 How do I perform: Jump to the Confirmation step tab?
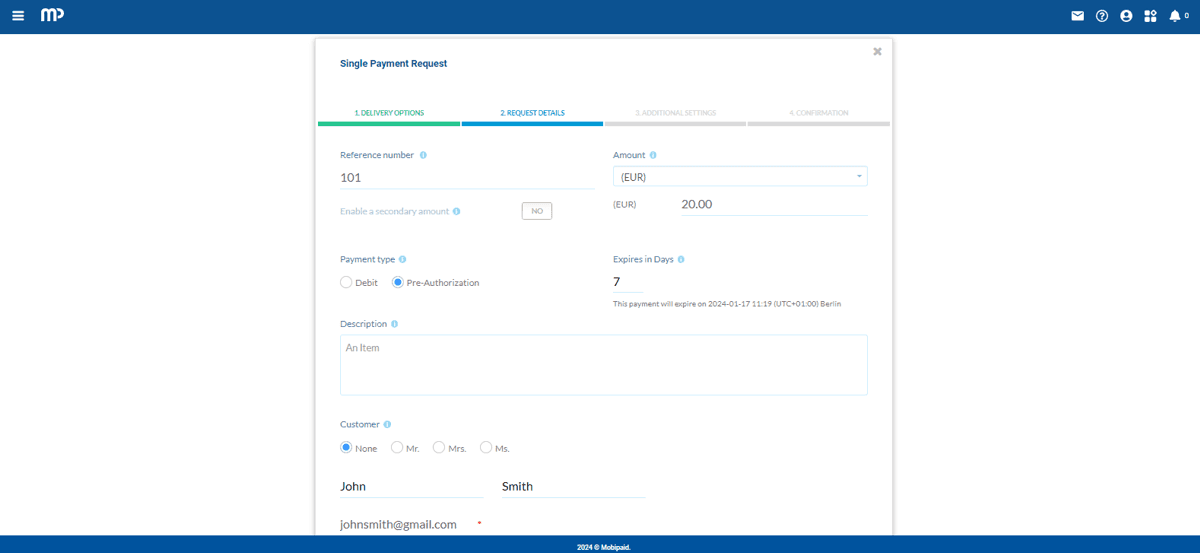[x=818, y=113]
